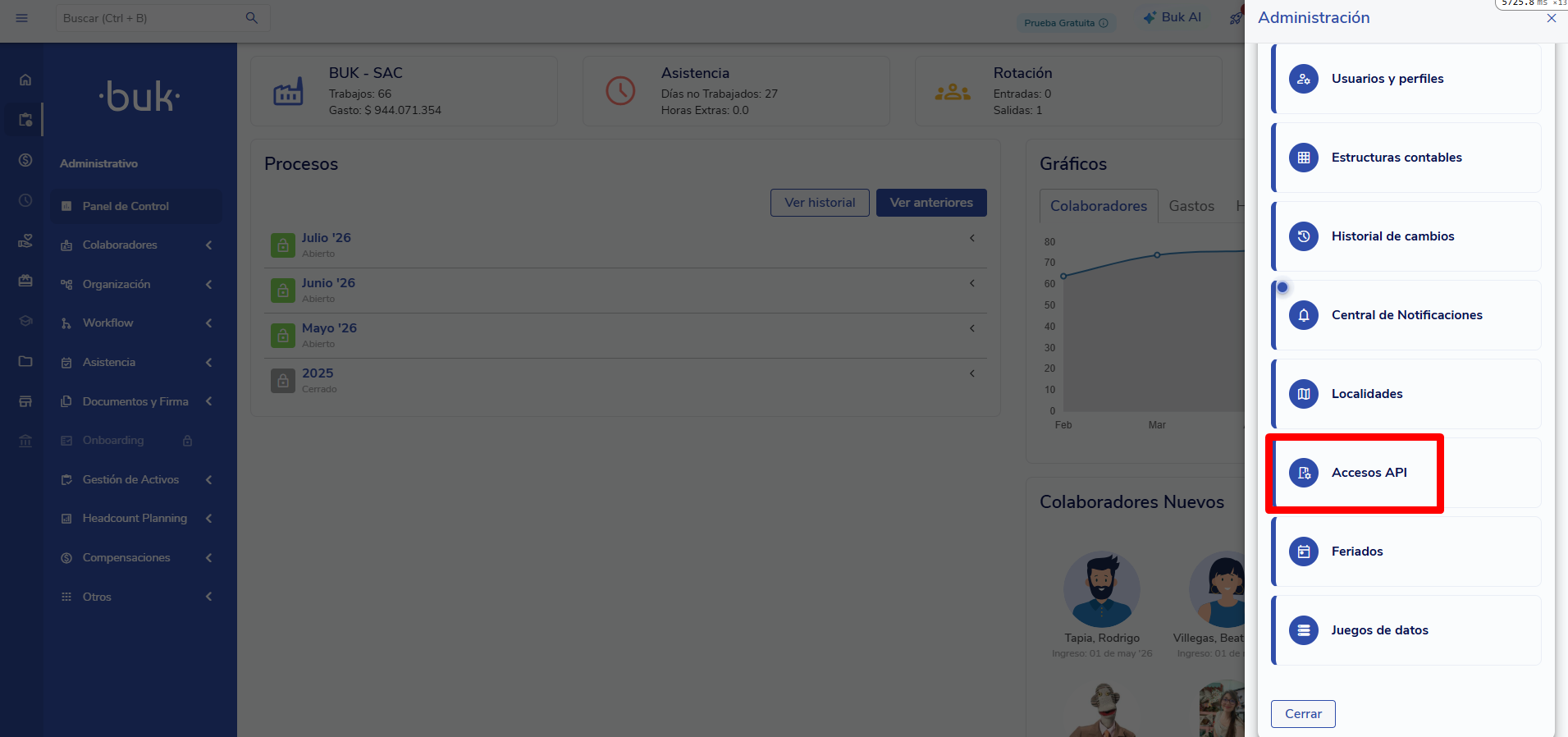
Task: Open Usuarios y perfiles via its user icon
Action: [1304, 79]
